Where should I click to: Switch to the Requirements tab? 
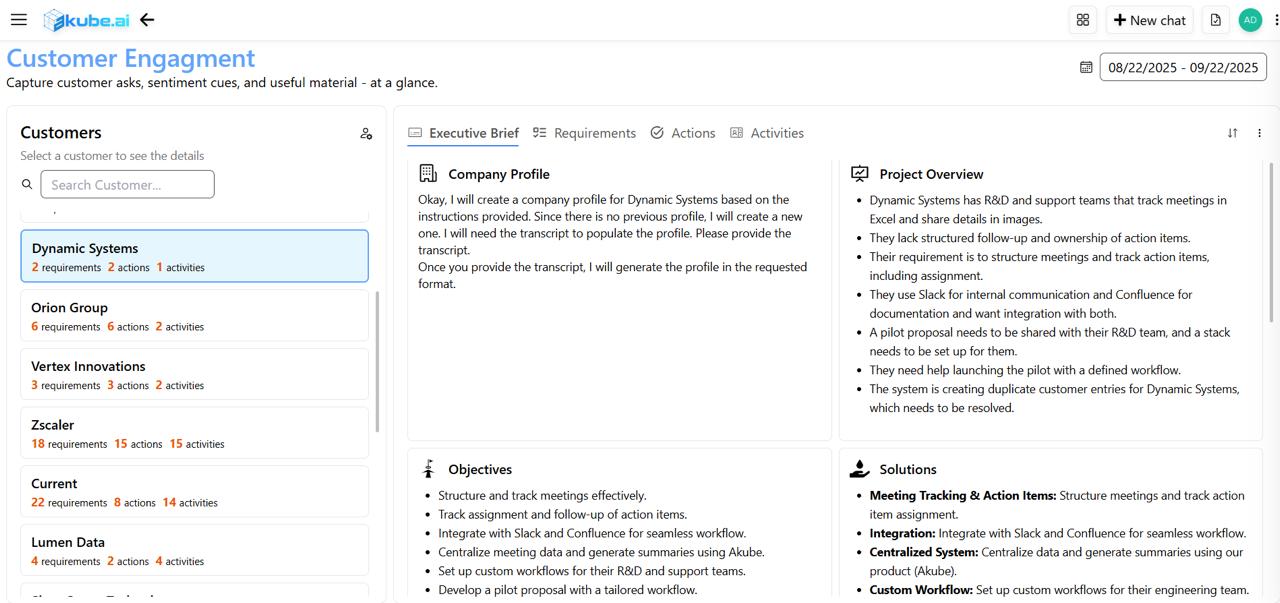point(584,133)
